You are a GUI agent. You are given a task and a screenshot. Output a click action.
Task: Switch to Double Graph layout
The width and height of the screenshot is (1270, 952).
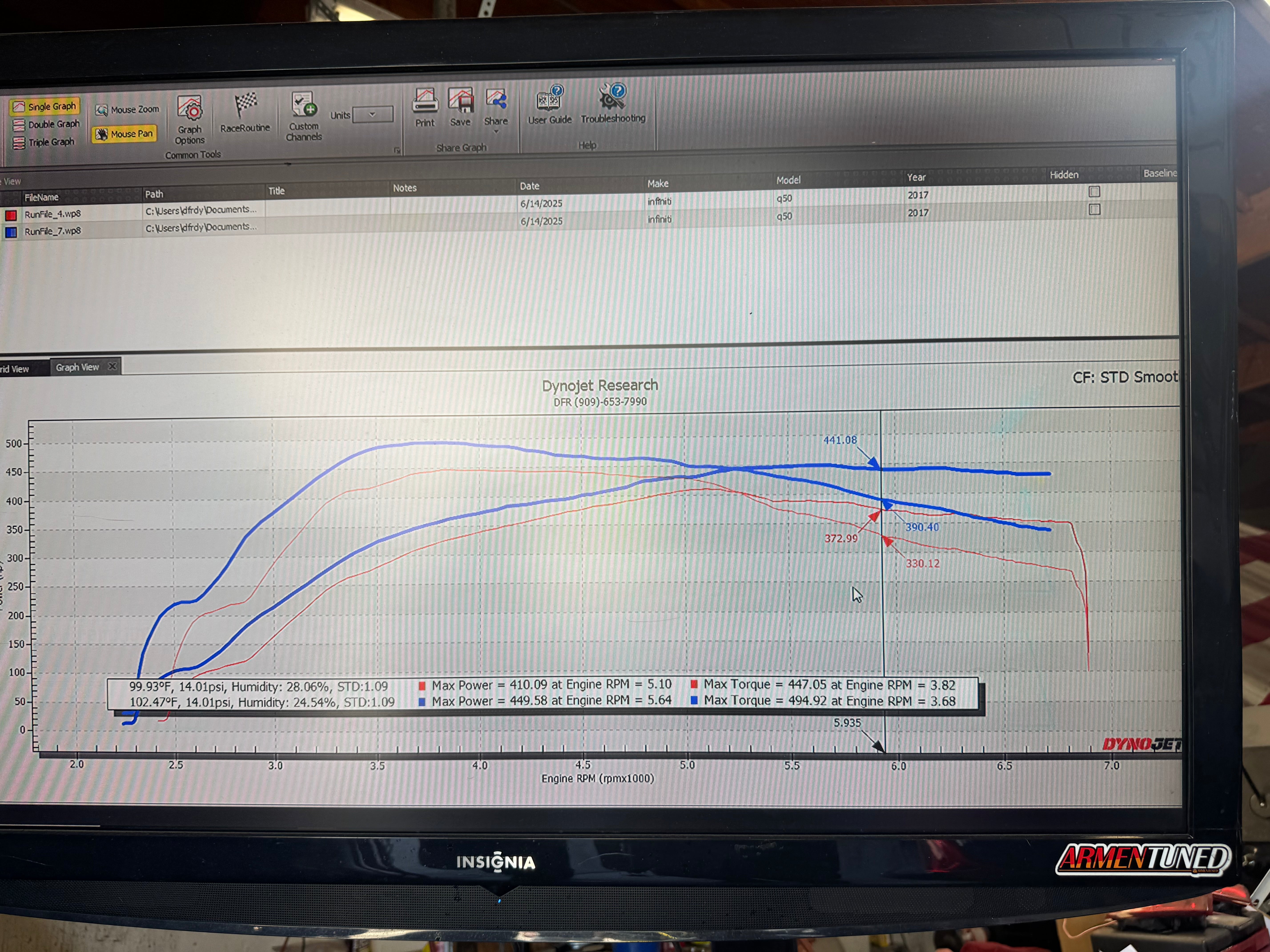pyautogui.click(x=46, y=124)
